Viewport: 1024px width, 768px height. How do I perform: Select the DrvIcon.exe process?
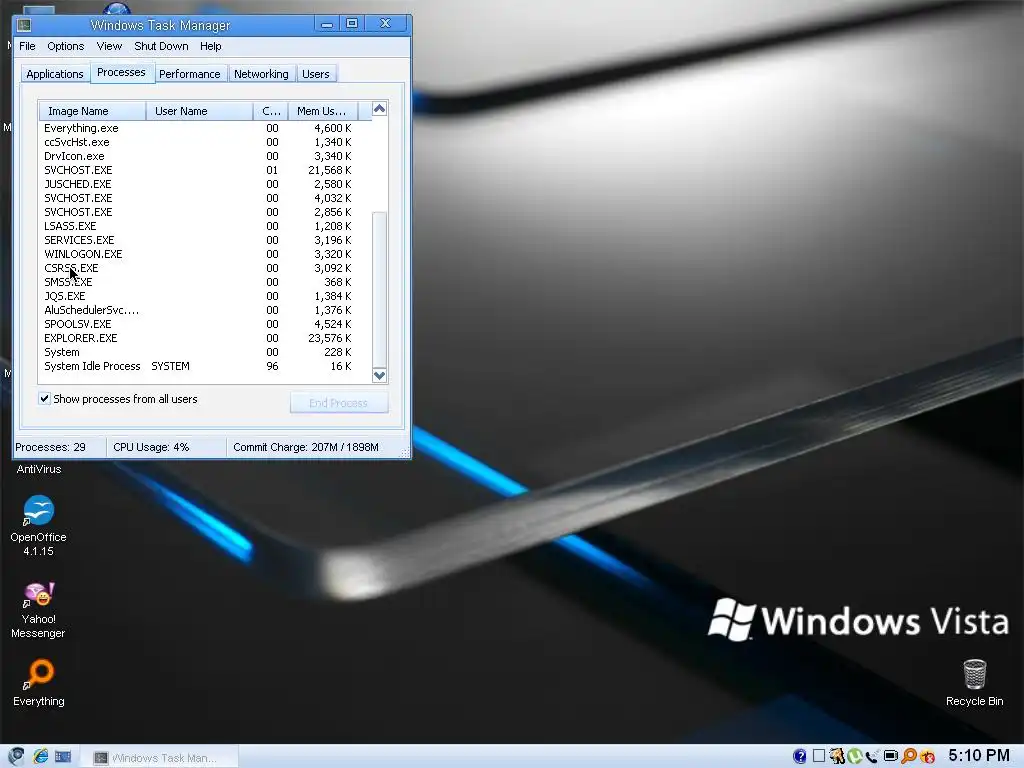pyautogui.click(x=204, y=156)
